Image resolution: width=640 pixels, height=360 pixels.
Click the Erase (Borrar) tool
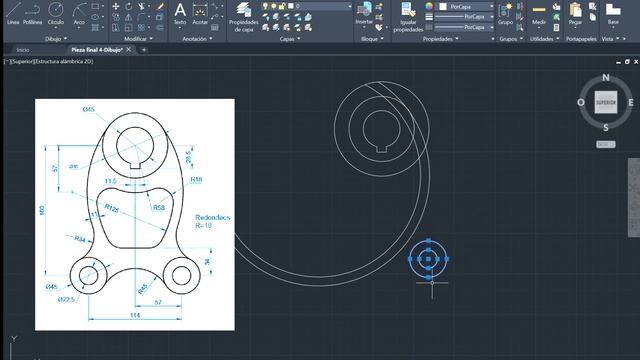[160, 7]
